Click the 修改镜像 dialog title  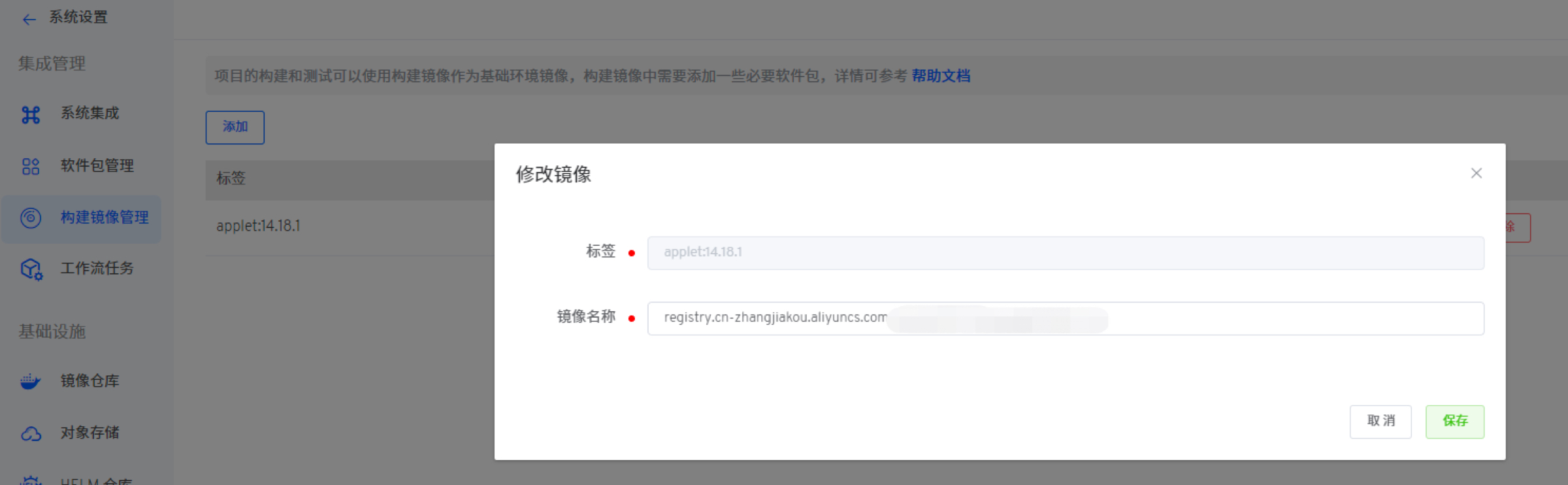pyautogui.click(x=553, y=175)
